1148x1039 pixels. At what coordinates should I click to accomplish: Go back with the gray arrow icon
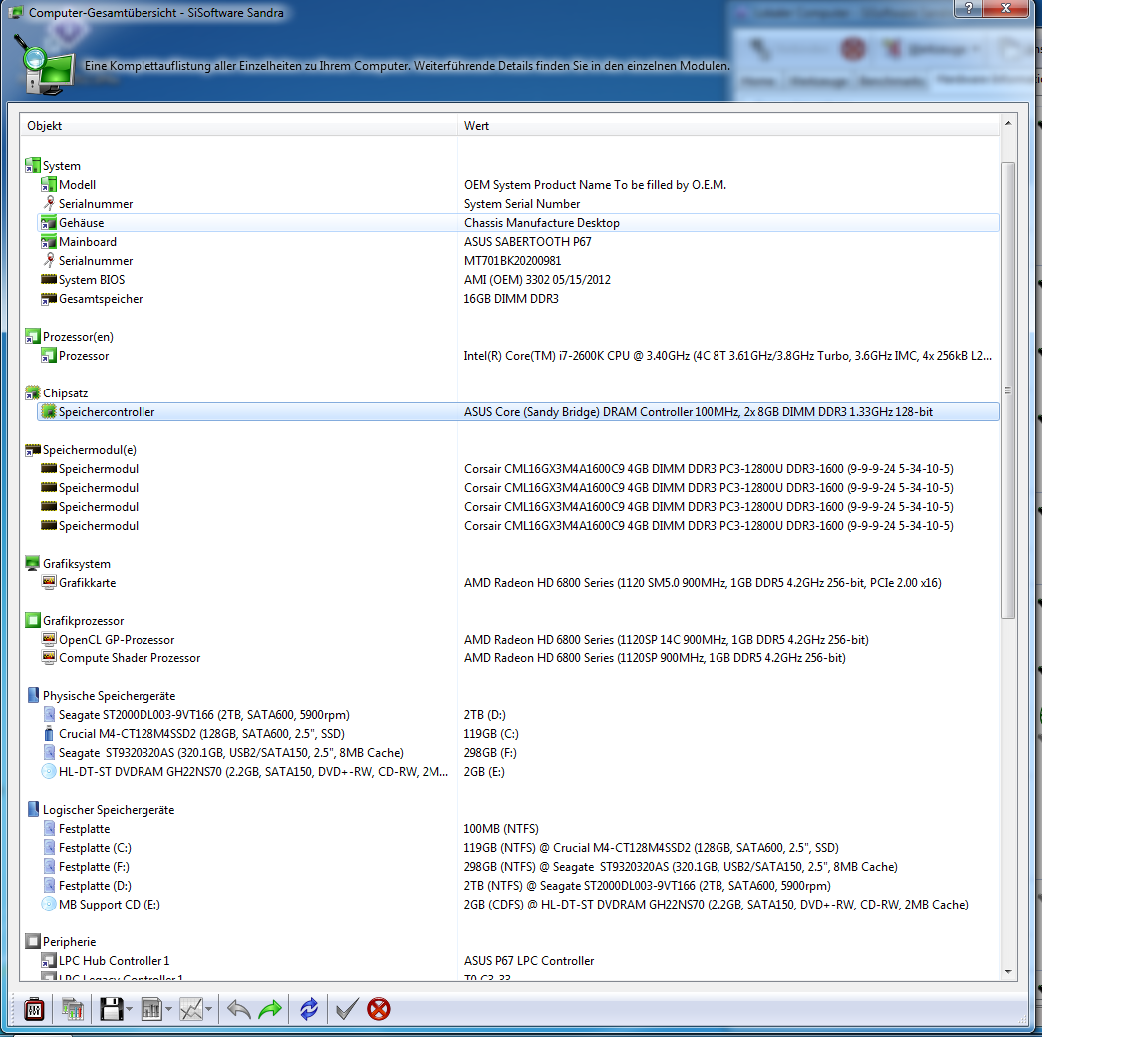pyautogui.click(x=239, y=1010)
